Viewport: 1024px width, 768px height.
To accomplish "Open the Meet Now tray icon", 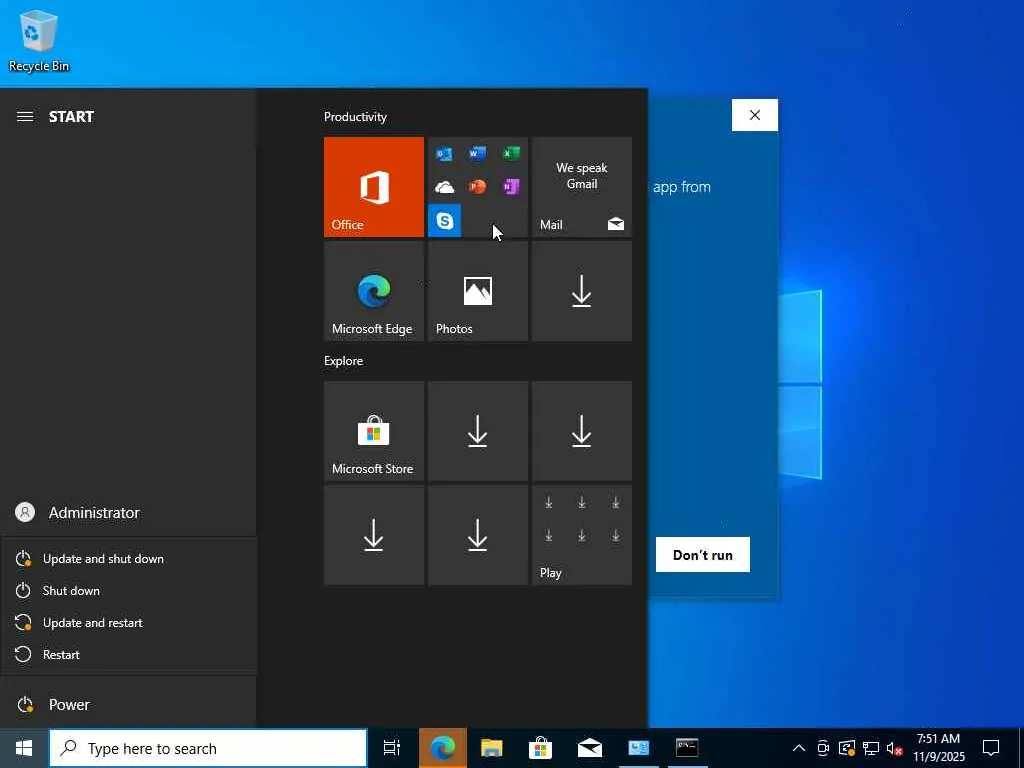I will point(823,748).
